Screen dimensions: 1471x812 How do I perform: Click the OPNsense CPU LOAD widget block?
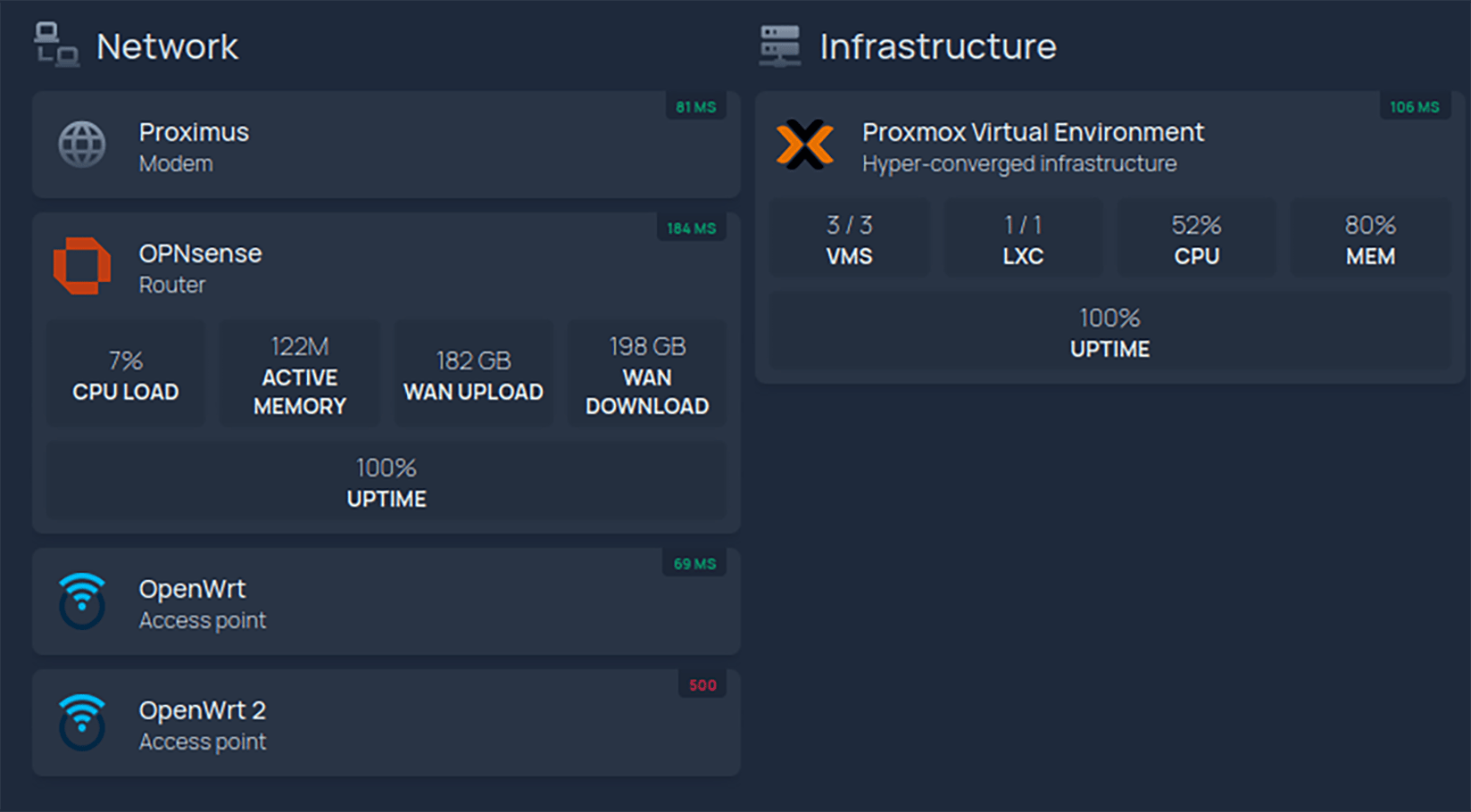126,375
